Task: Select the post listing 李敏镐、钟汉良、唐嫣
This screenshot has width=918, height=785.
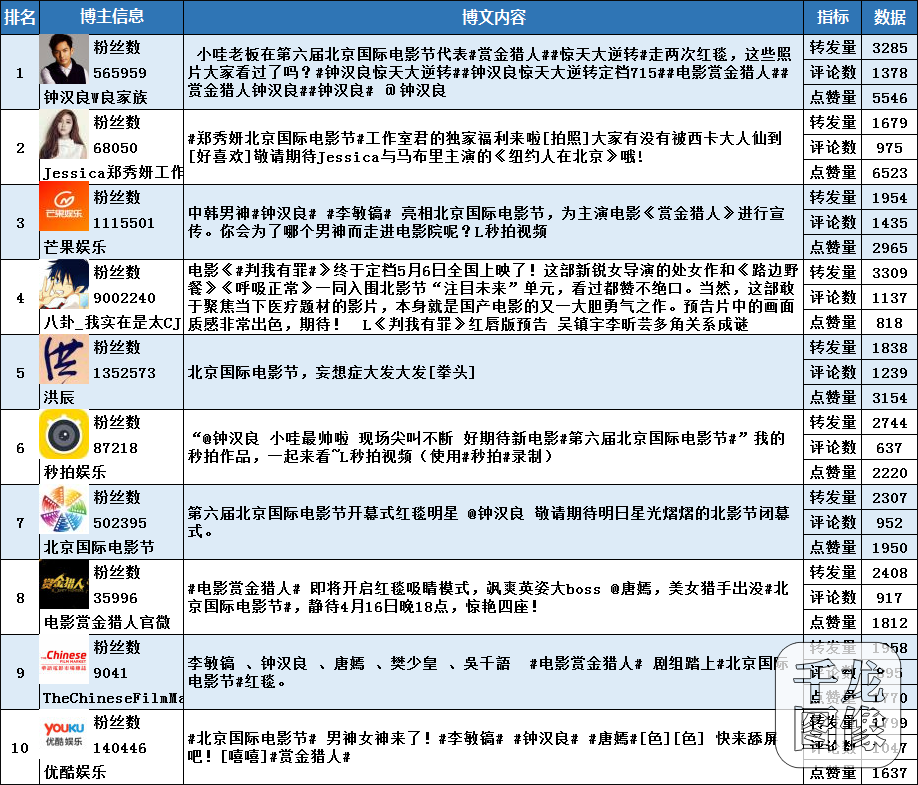Action: coord(488,671)
